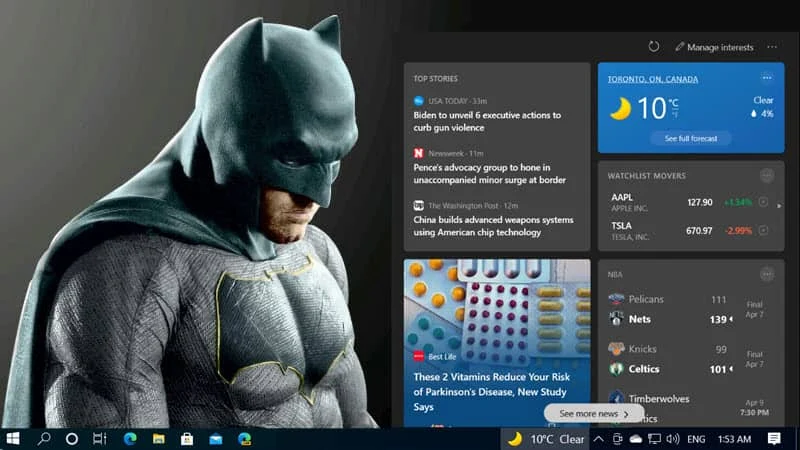The height and width of the screenshot is (450, 800).
Task: Click the Pelicans team logo
Action: (616, 299)
